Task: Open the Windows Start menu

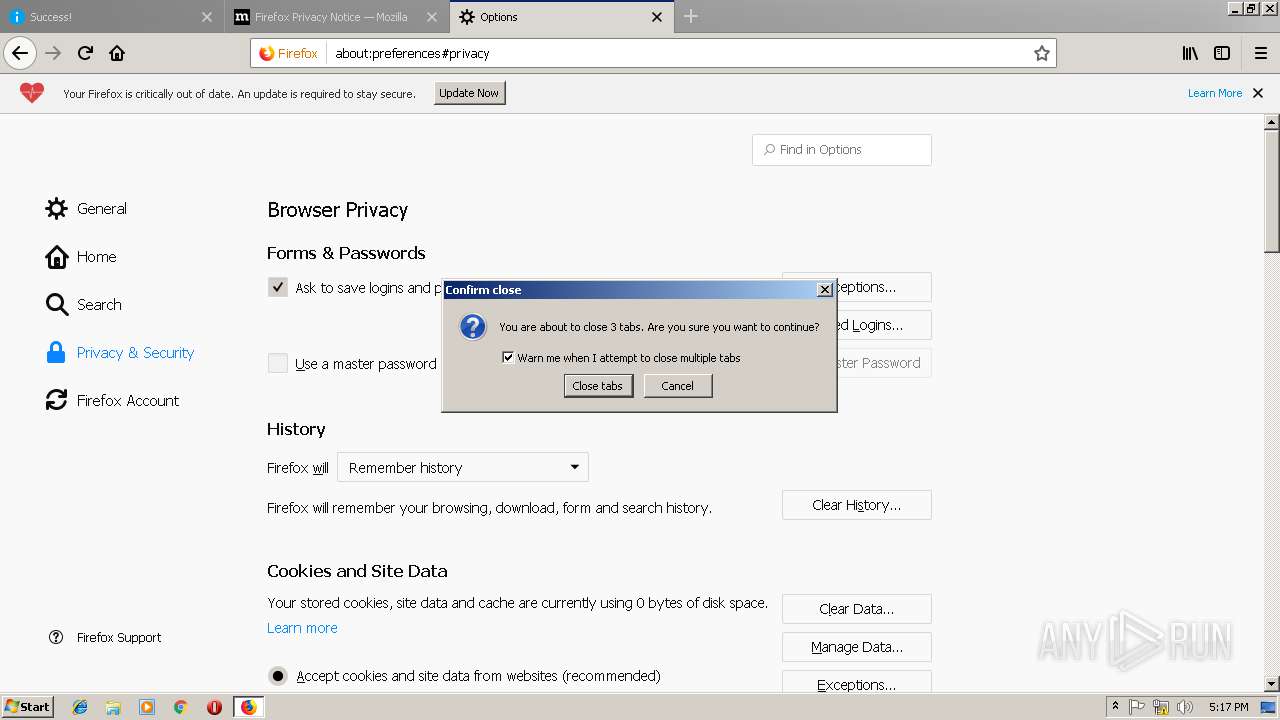Action: point(28,707)
